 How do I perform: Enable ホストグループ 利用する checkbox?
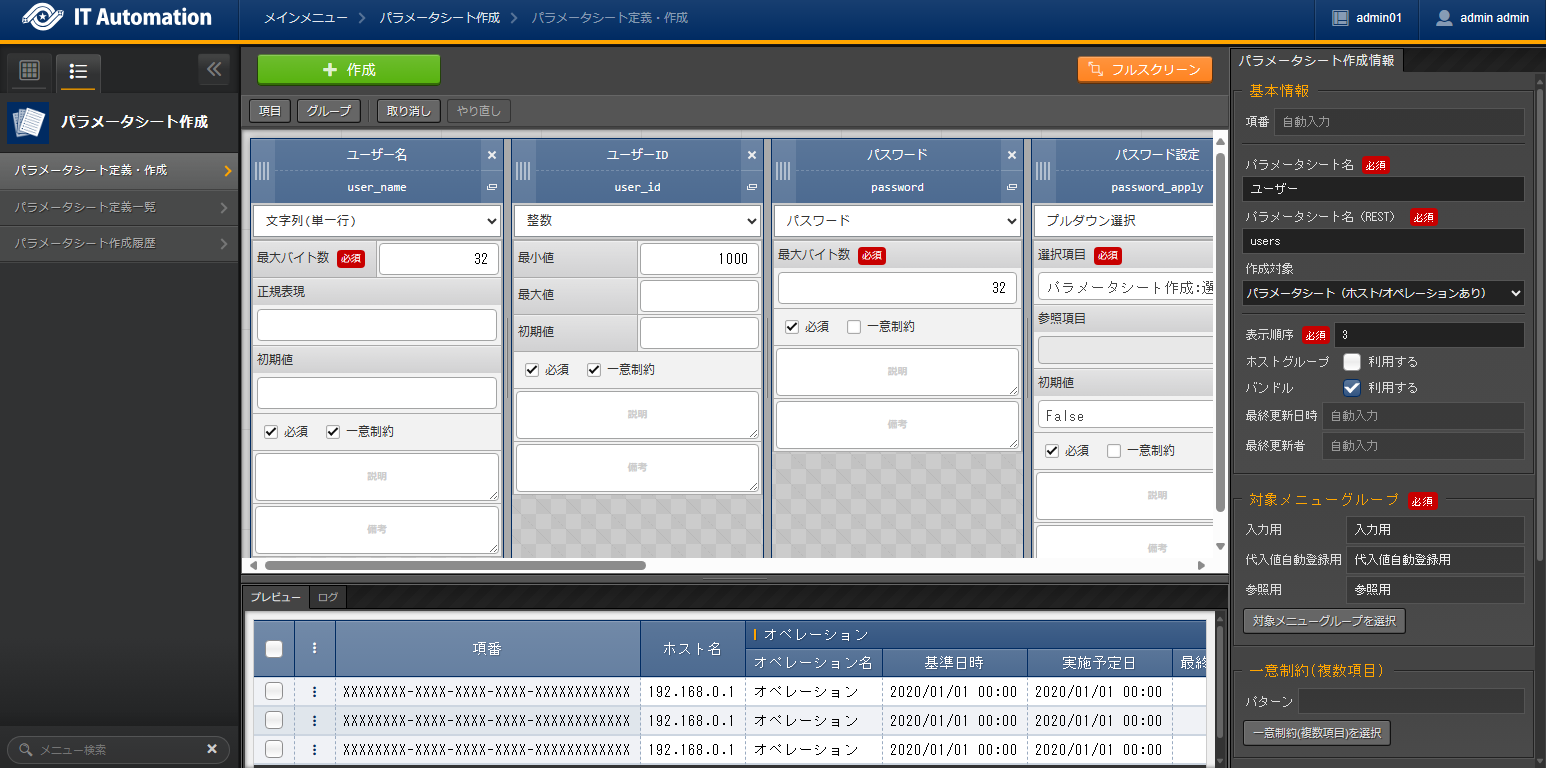point(1352,362)
